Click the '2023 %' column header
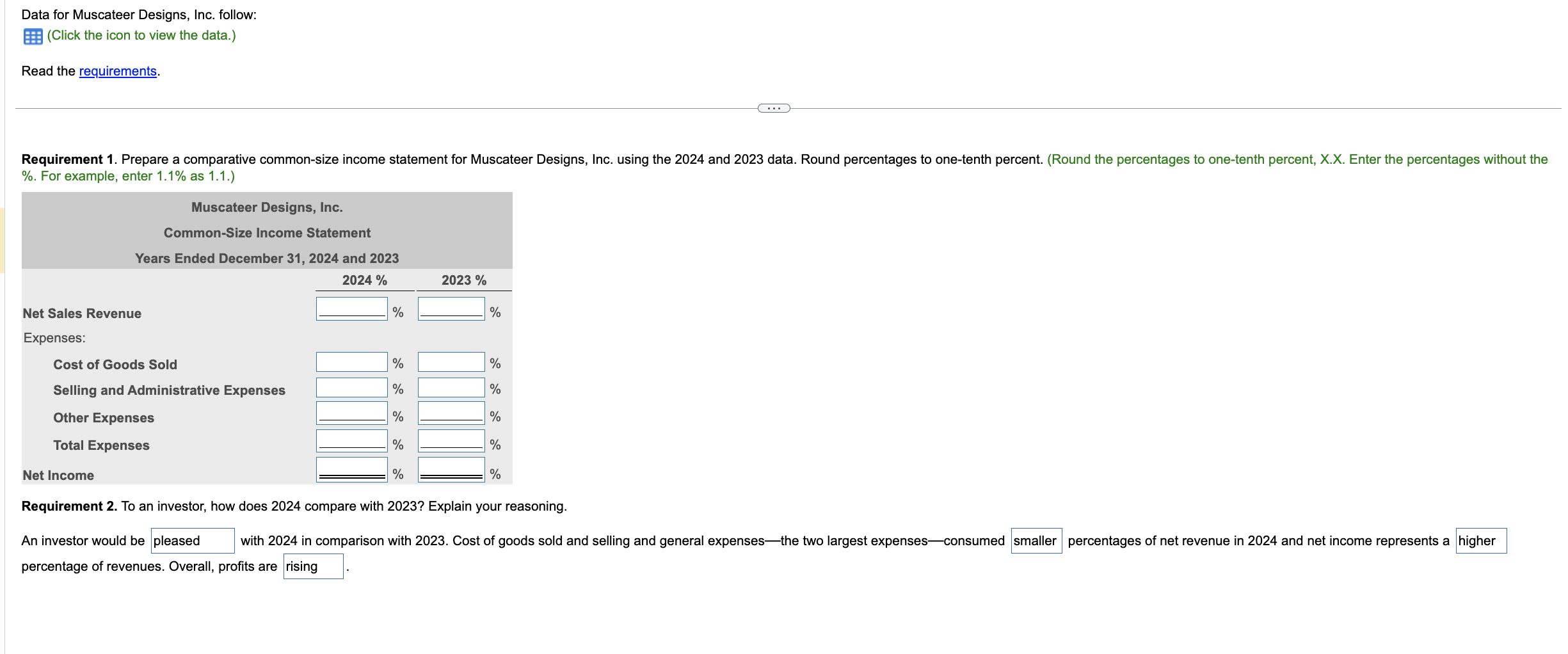1568x654 pixels. (464, 280)
